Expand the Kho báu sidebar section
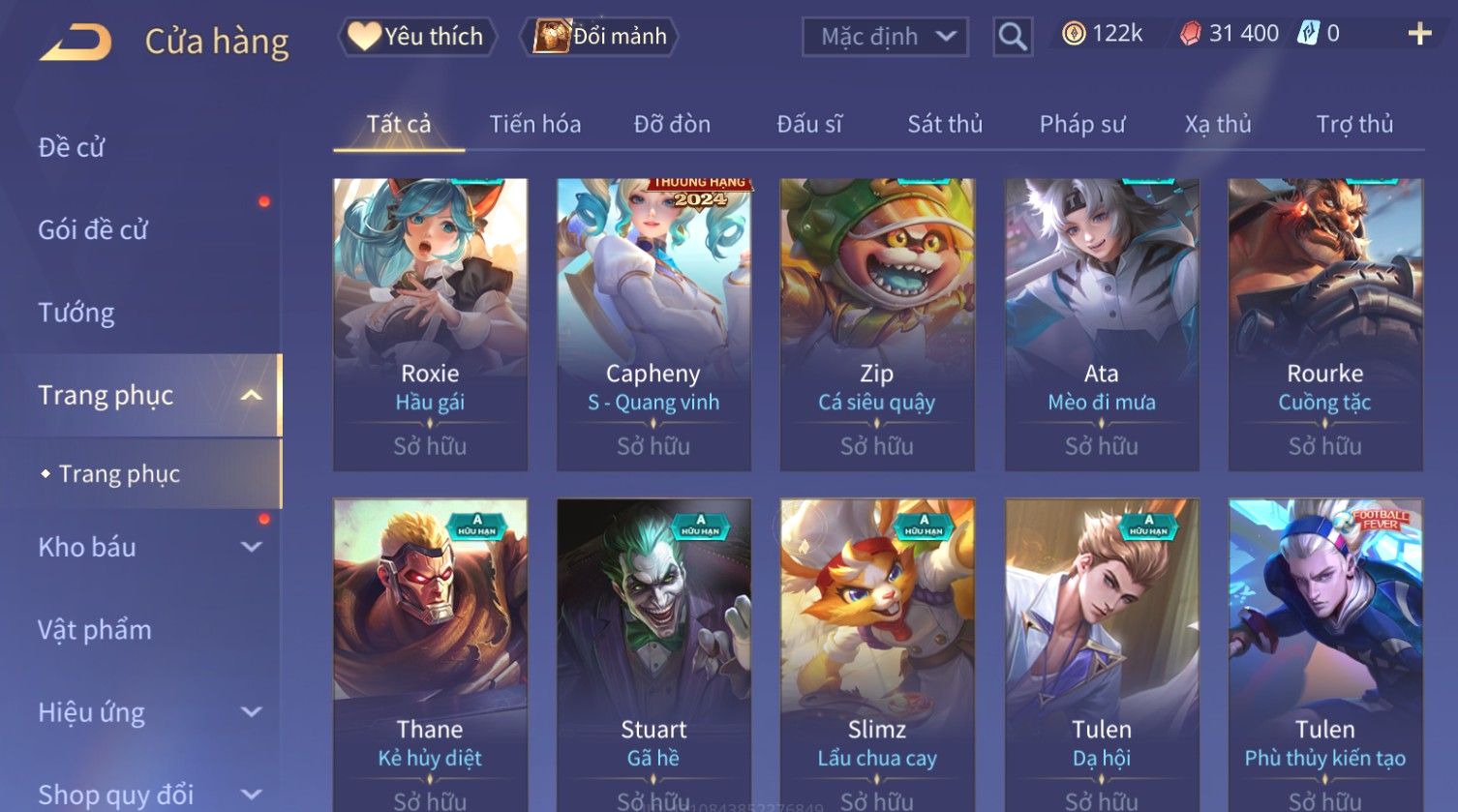This screenshot has width=1458, height=812. [x=251, y=547]
